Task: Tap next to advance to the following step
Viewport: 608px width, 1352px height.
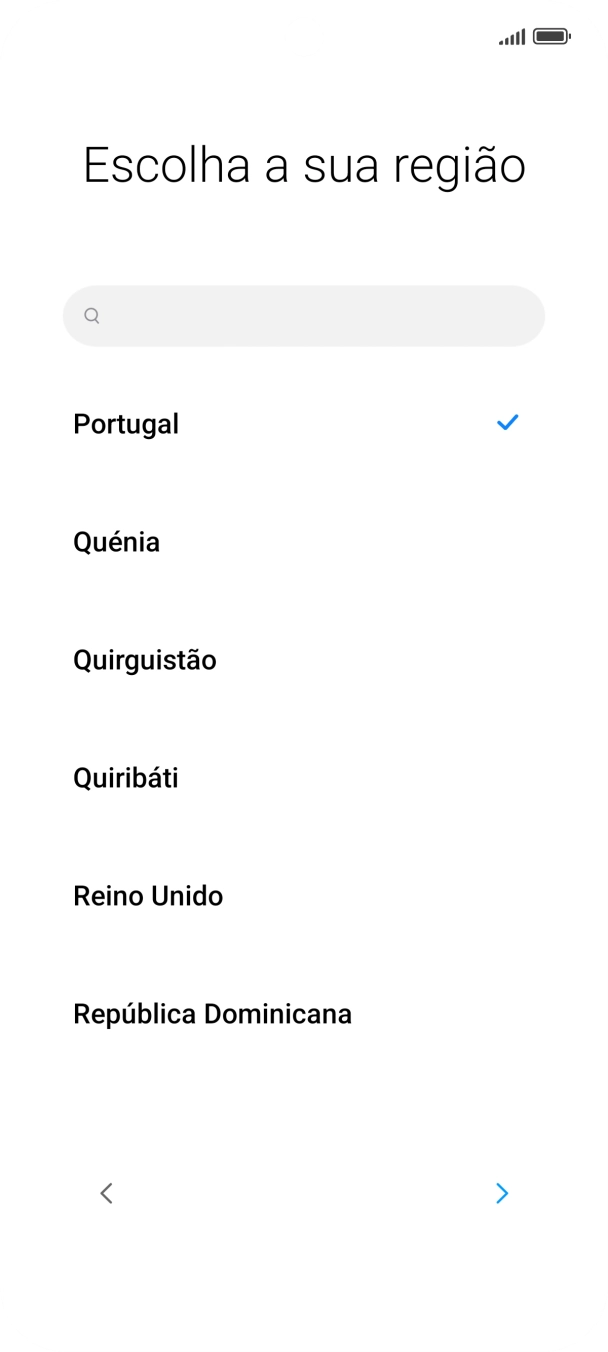Action: point(502,1193)
